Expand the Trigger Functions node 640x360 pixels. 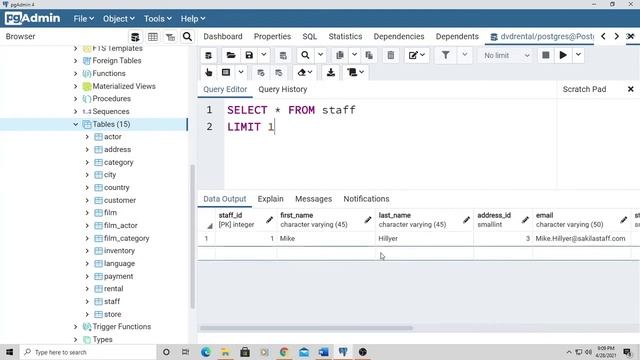point(76,327)
